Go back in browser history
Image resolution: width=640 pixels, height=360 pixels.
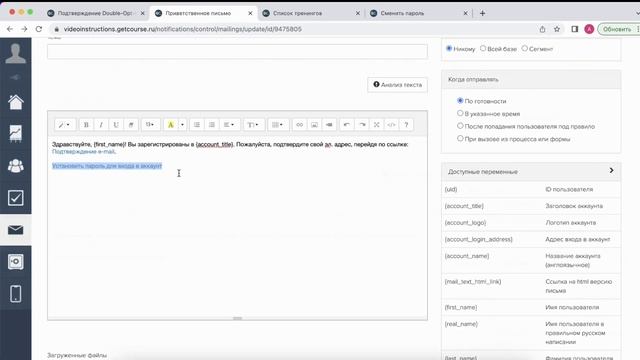click(x=10, y=29)
